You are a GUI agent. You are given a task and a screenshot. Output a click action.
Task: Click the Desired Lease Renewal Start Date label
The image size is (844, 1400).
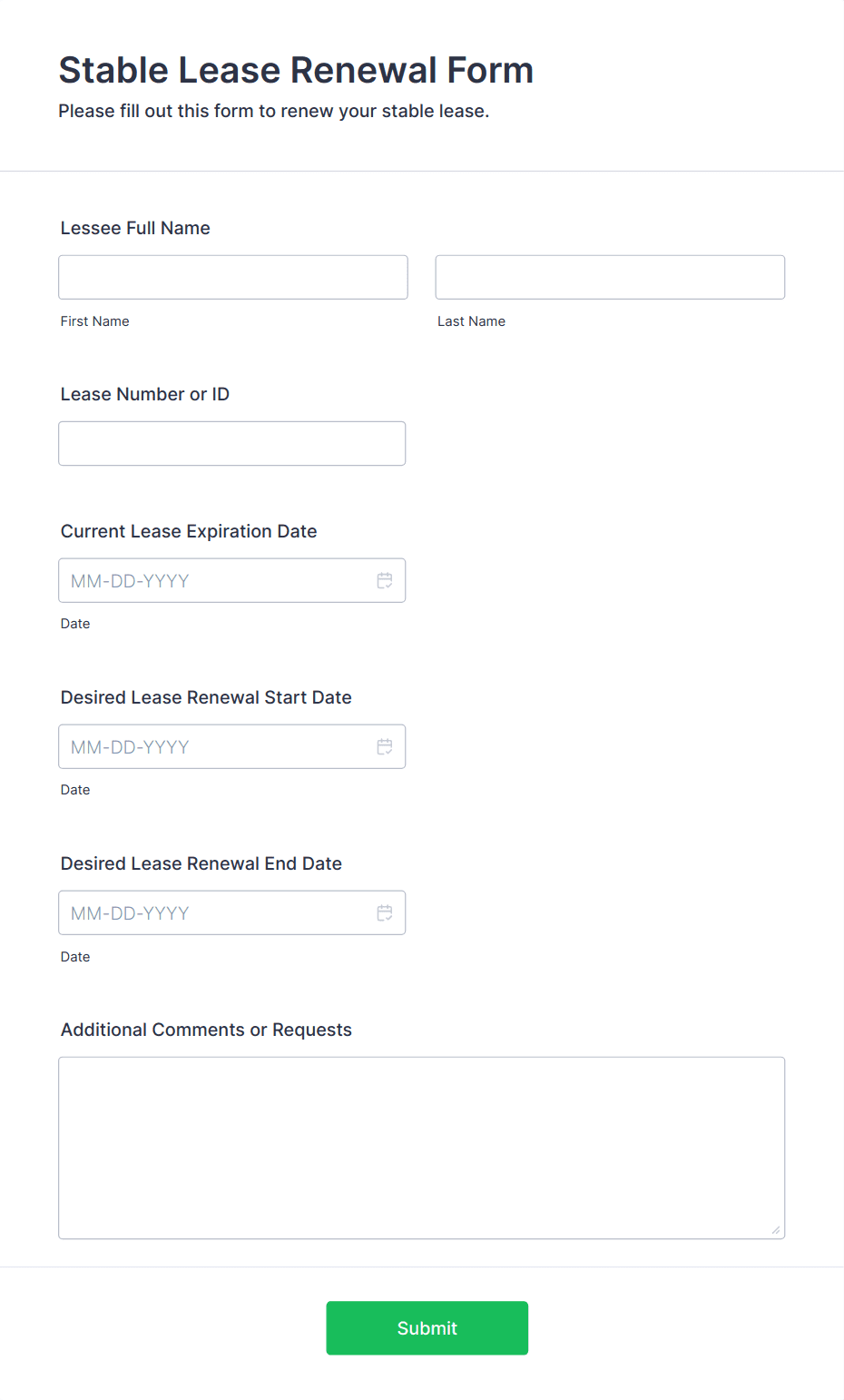206,697
